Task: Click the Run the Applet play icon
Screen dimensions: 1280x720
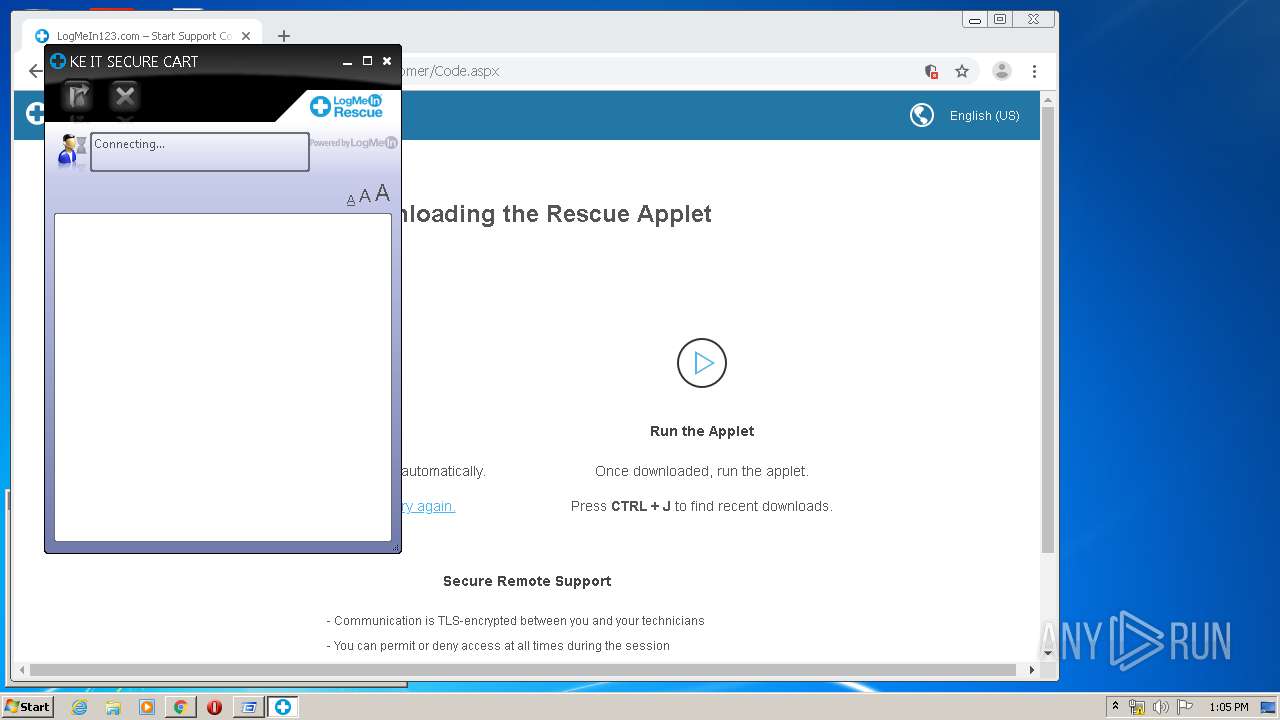Action: pos(702,363)
